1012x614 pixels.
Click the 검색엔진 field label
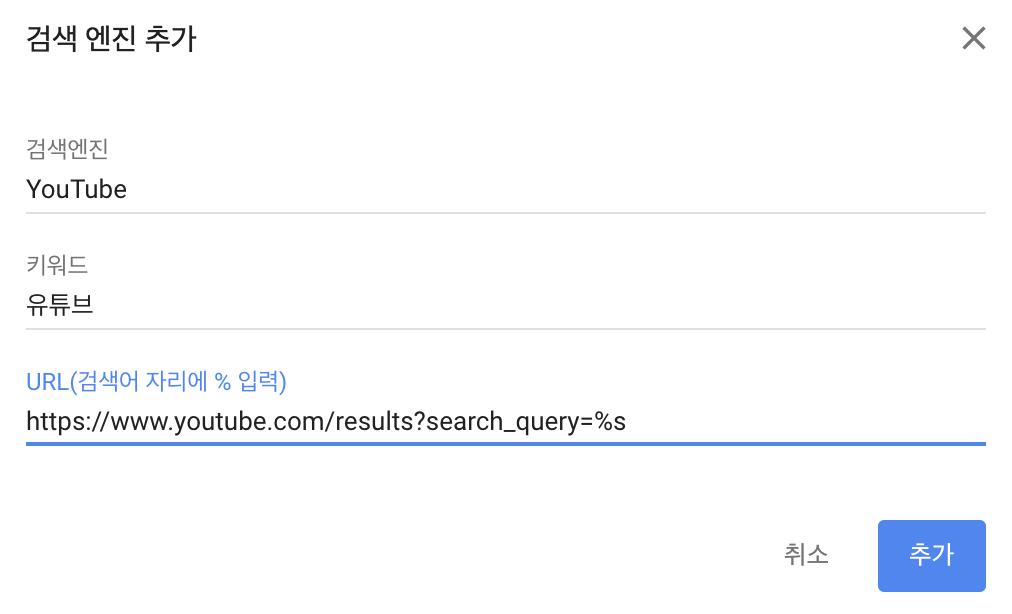pos(67,149)
